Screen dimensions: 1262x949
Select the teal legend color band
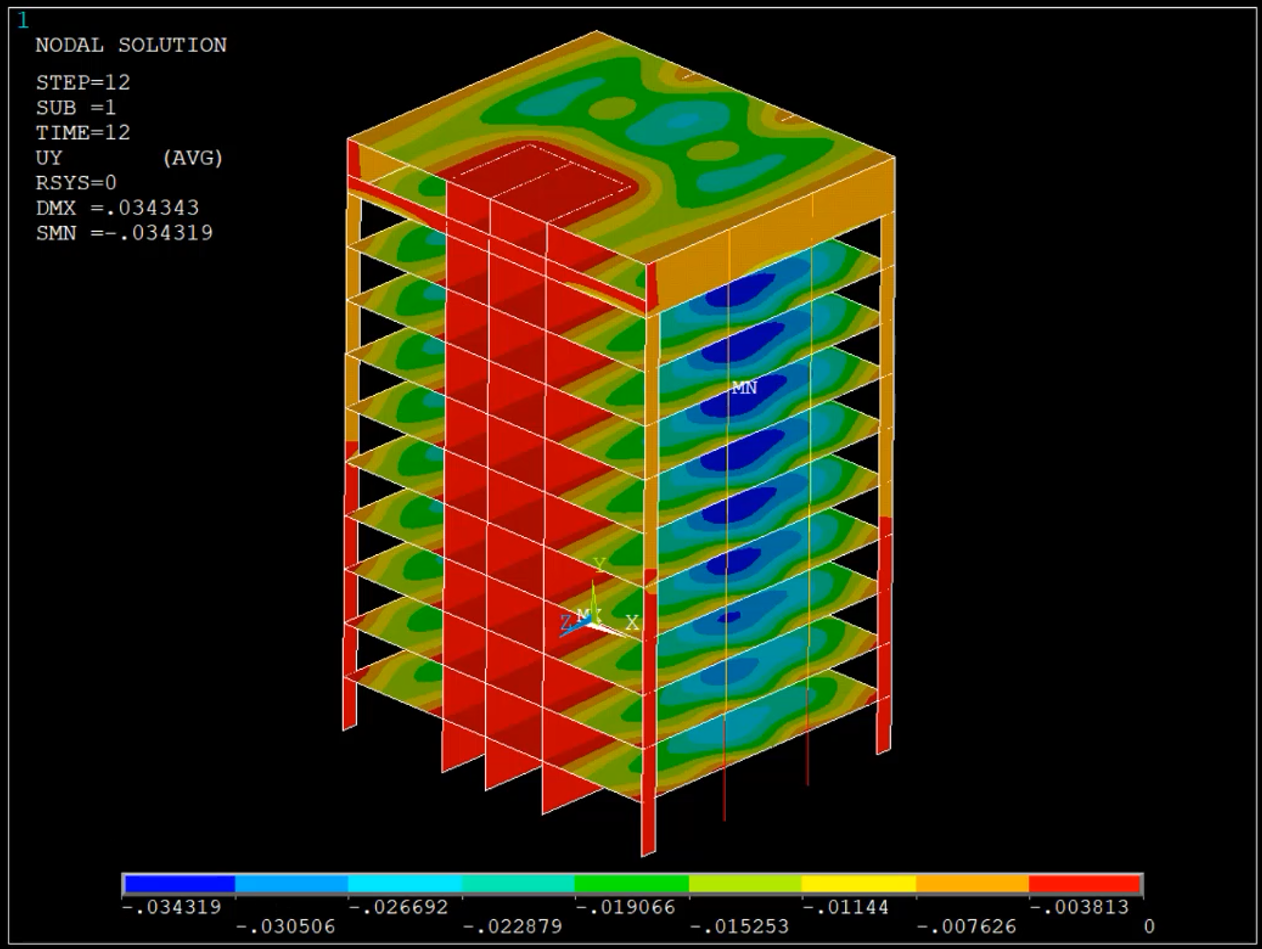tap(518, 884)
